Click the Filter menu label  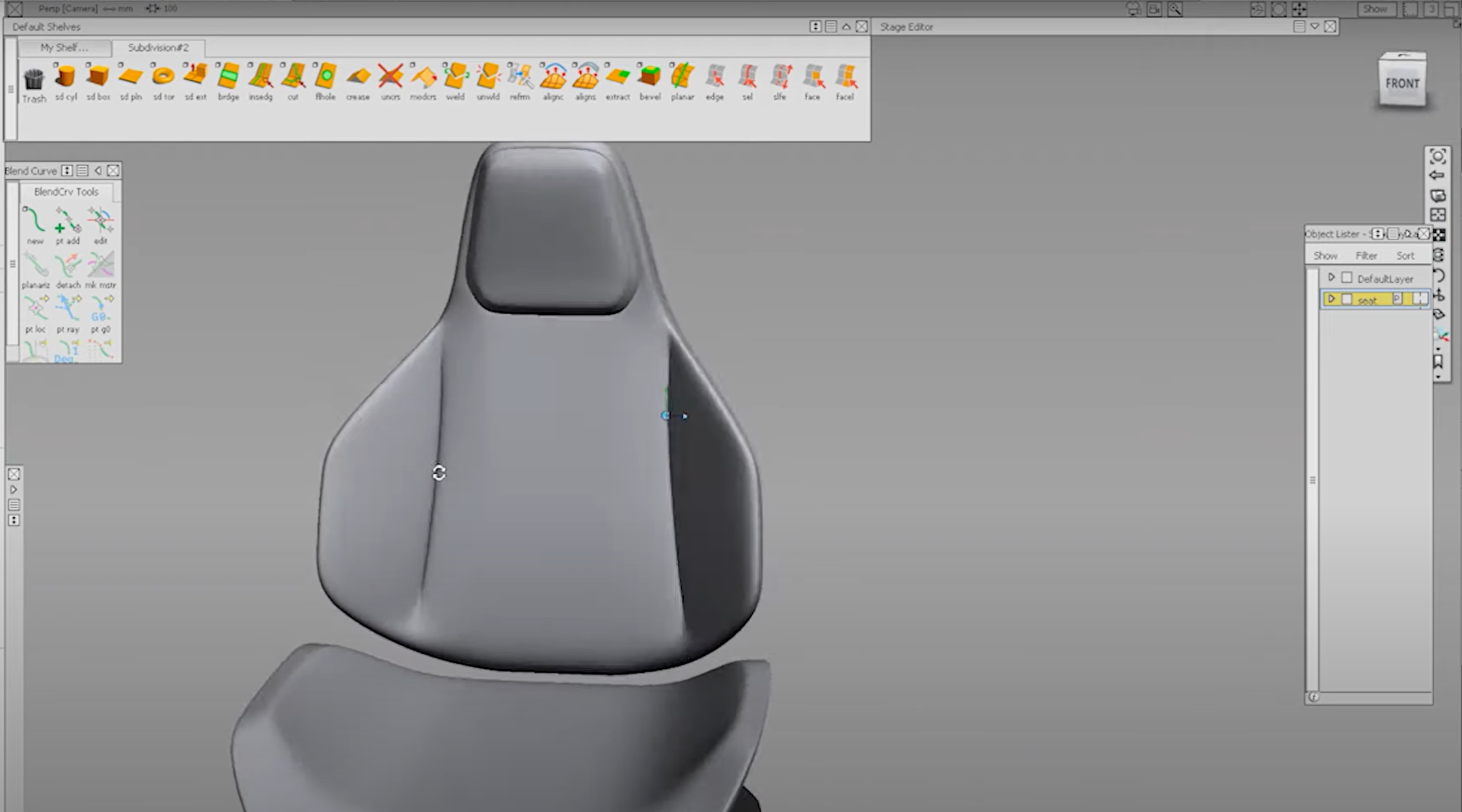pos(1366,256)
